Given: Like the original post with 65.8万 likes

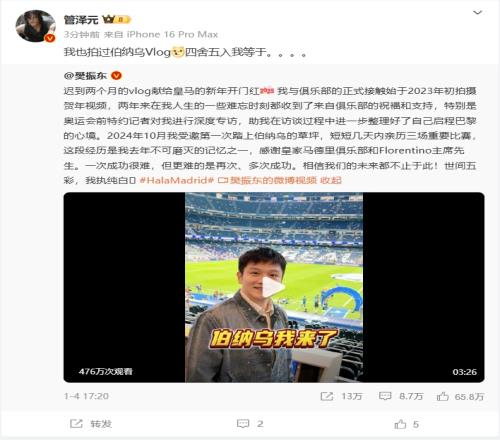Looking at the screenshot, I should 460,396.
